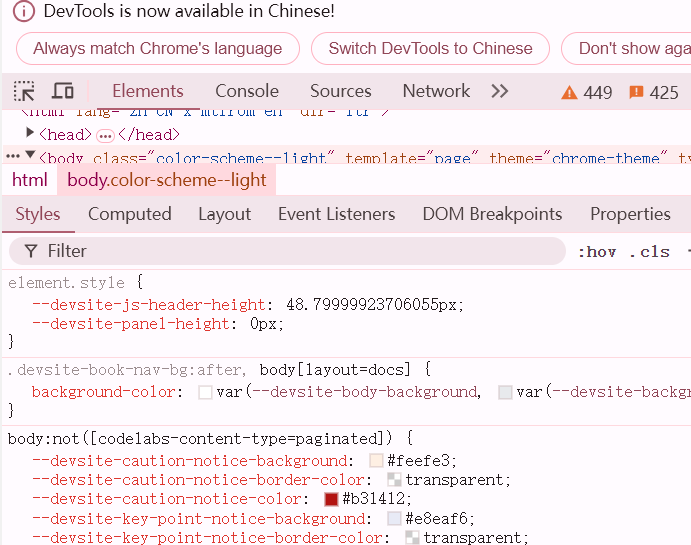Click the #feefe3 caution background swatch
Viewport: 691px width, 545px height.
[377, 461]
